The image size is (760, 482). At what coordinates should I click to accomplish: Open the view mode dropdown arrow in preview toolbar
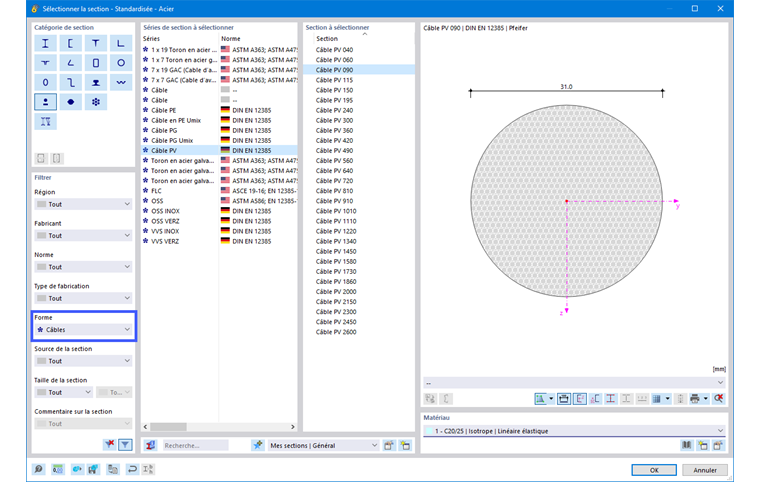(551, 399)
